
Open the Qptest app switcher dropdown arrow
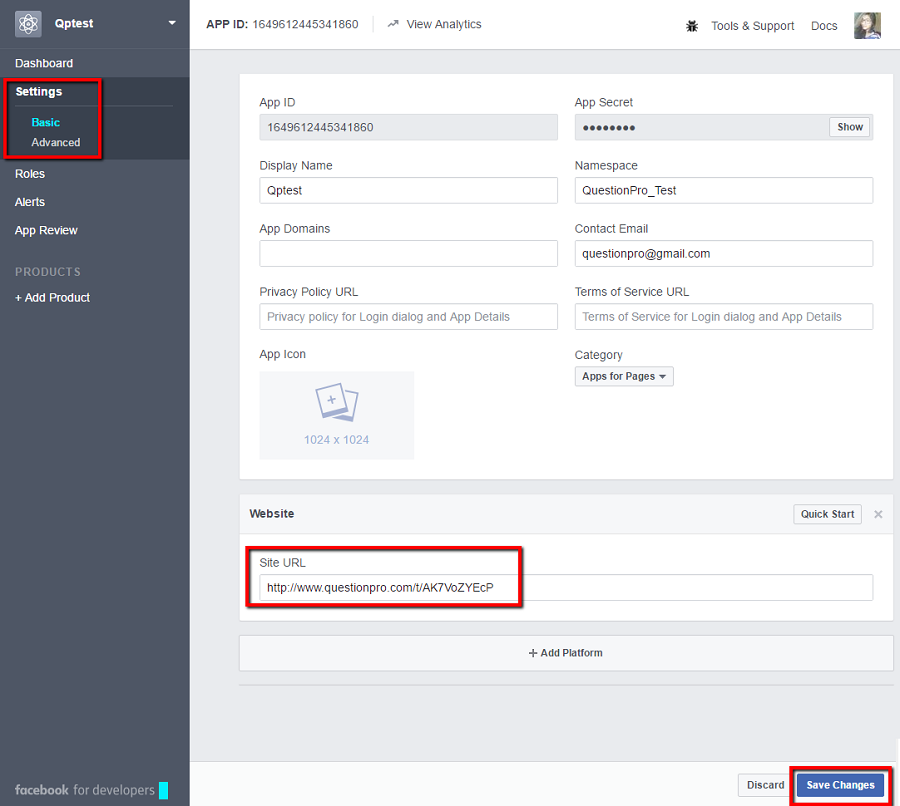pyautogui.click(x=172, y=23)
